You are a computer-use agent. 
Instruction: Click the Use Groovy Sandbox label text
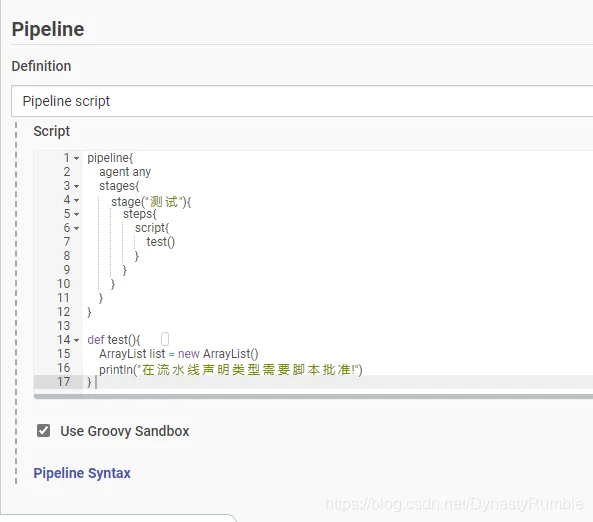[125, 431]
